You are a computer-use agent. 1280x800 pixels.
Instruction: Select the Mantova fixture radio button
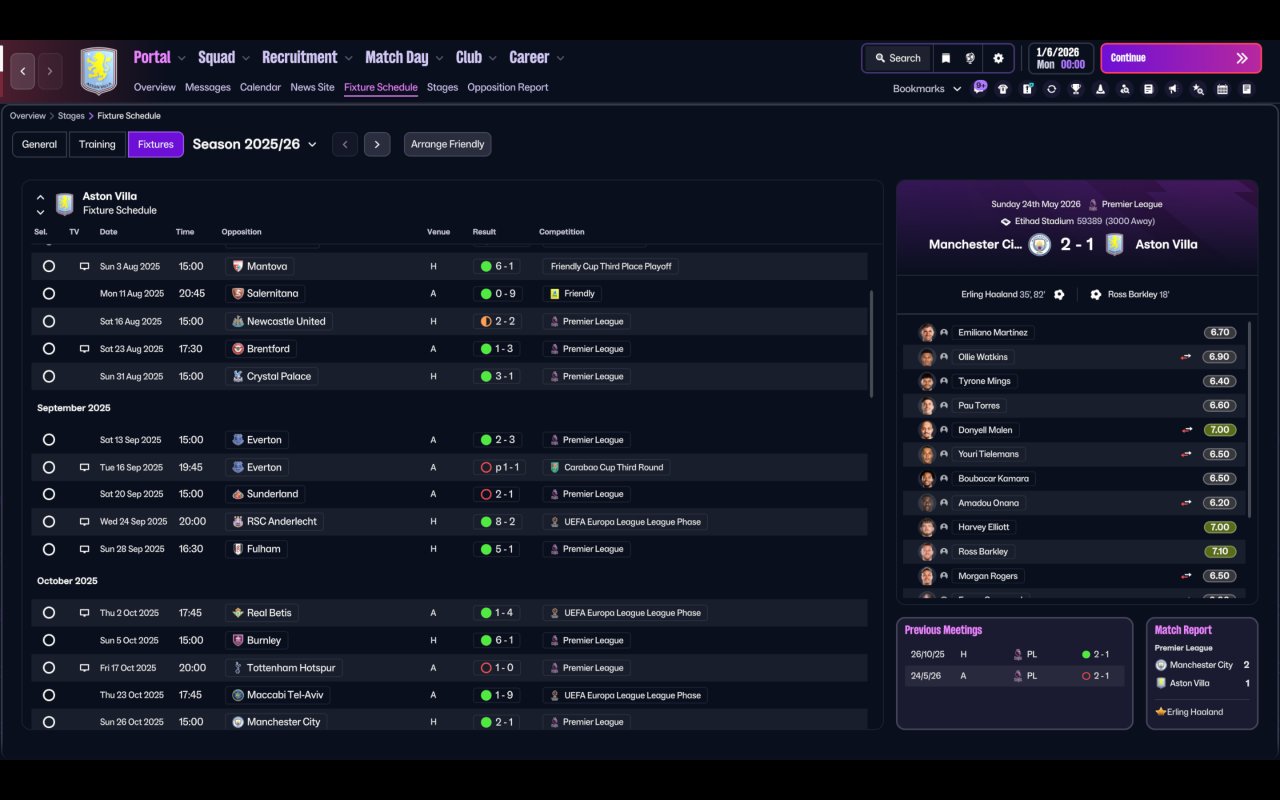(49, 267)
